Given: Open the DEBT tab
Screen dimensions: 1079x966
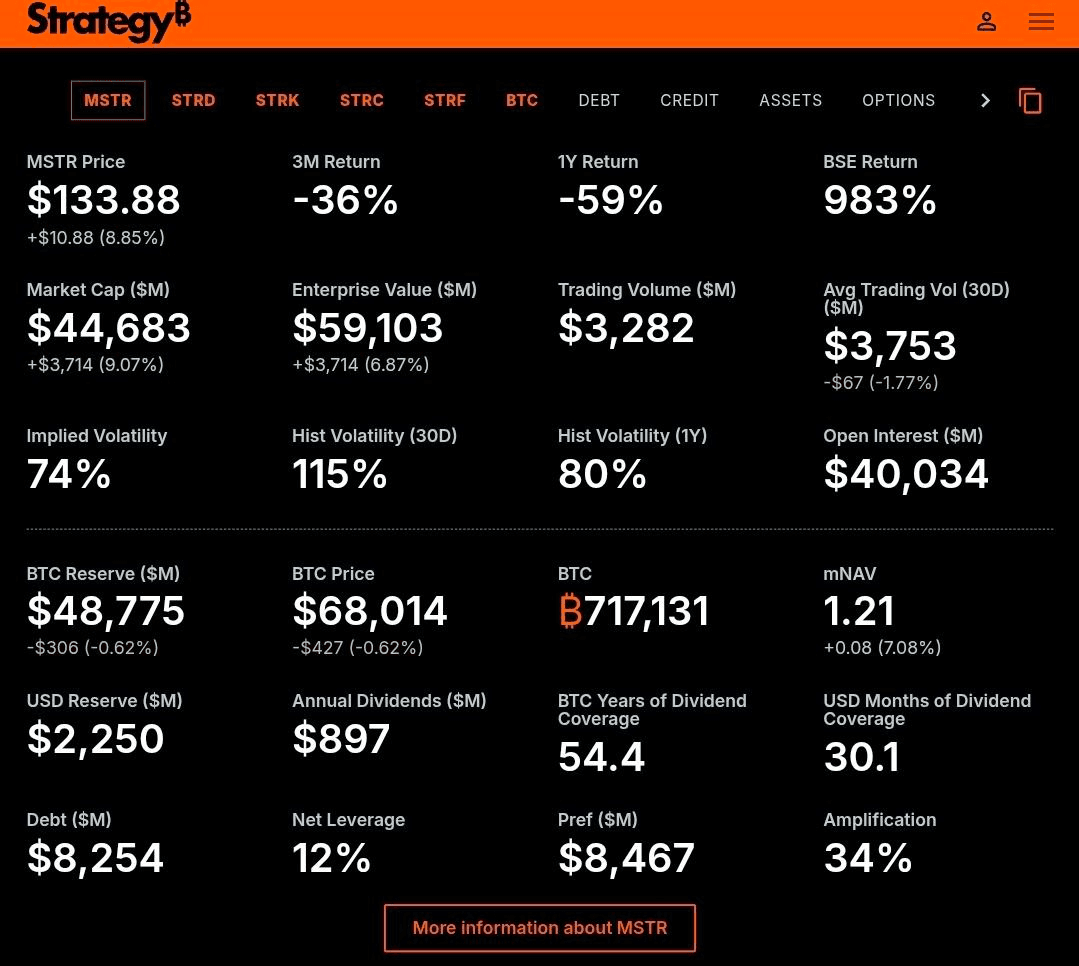Looking at the screenshot, I should tap(599, 101).
